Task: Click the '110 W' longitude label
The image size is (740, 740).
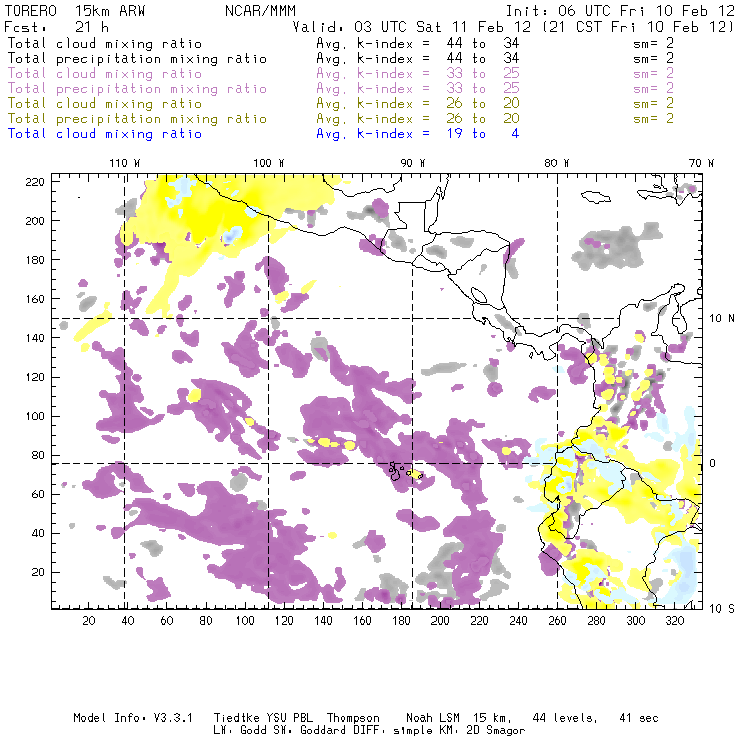Action: (125, 163)
